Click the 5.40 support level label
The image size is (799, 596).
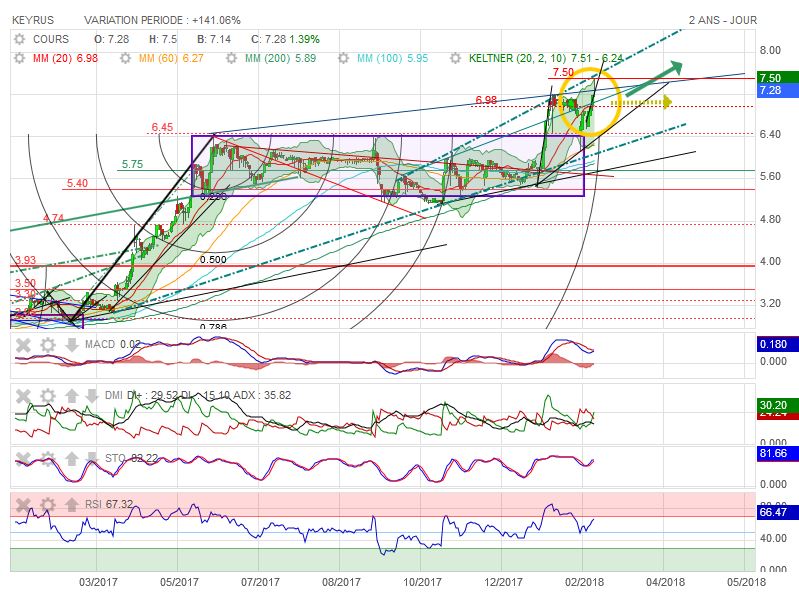pos(77,183)
